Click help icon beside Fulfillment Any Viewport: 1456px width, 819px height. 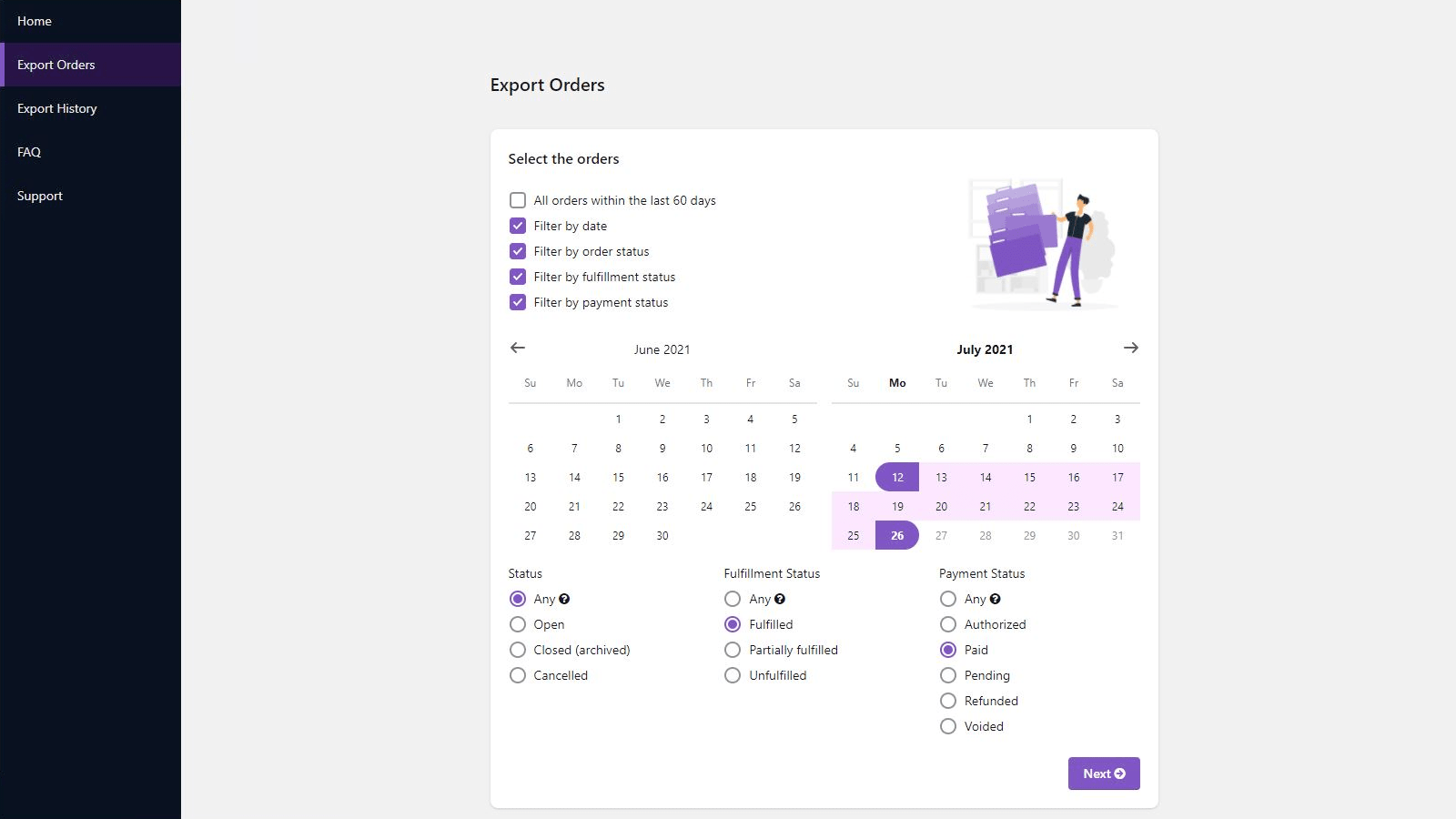pyautogui.click(x=780, y=599)
